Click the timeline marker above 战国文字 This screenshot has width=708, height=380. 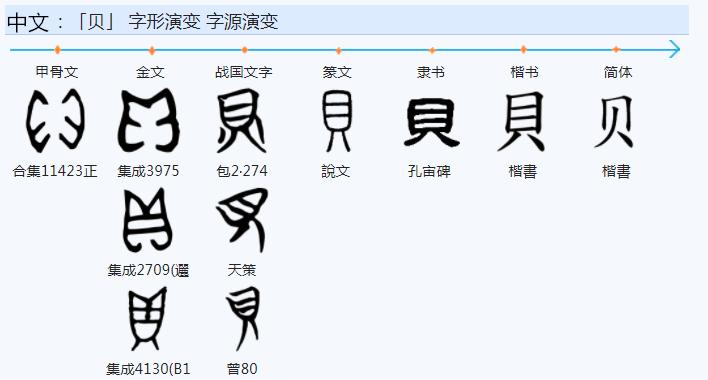coord(245,50)
